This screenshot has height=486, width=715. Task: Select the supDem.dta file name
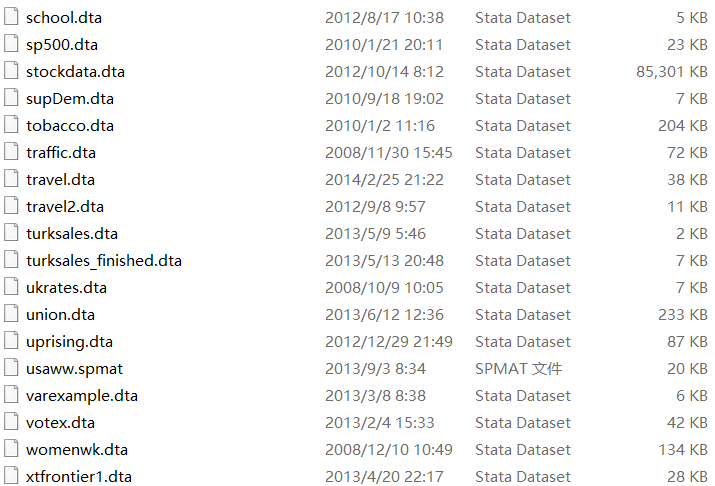(70, 98)
